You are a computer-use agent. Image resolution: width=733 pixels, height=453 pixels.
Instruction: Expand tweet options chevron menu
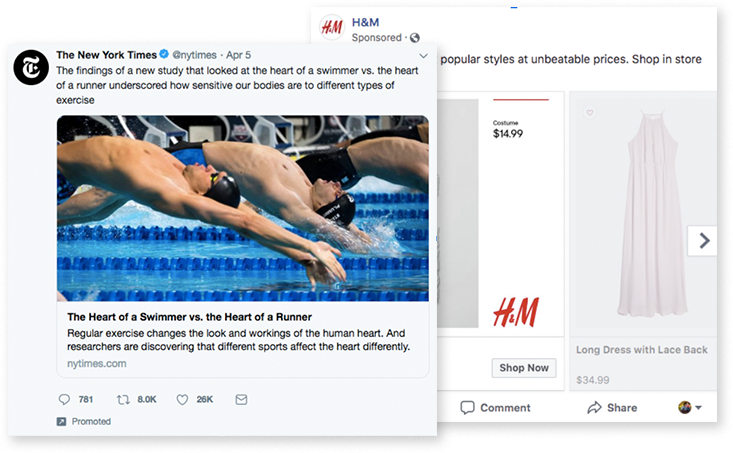tap(424, 56)
